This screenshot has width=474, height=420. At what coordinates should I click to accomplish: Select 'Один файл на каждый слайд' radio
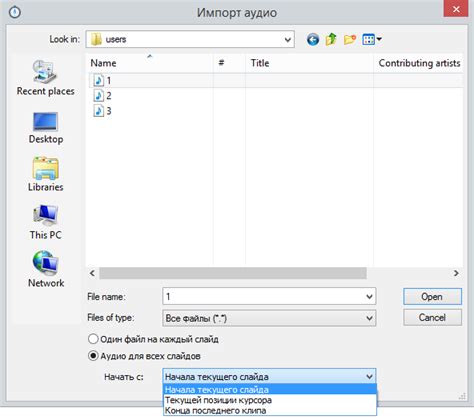pyautogui.click(x=93, y=339)
